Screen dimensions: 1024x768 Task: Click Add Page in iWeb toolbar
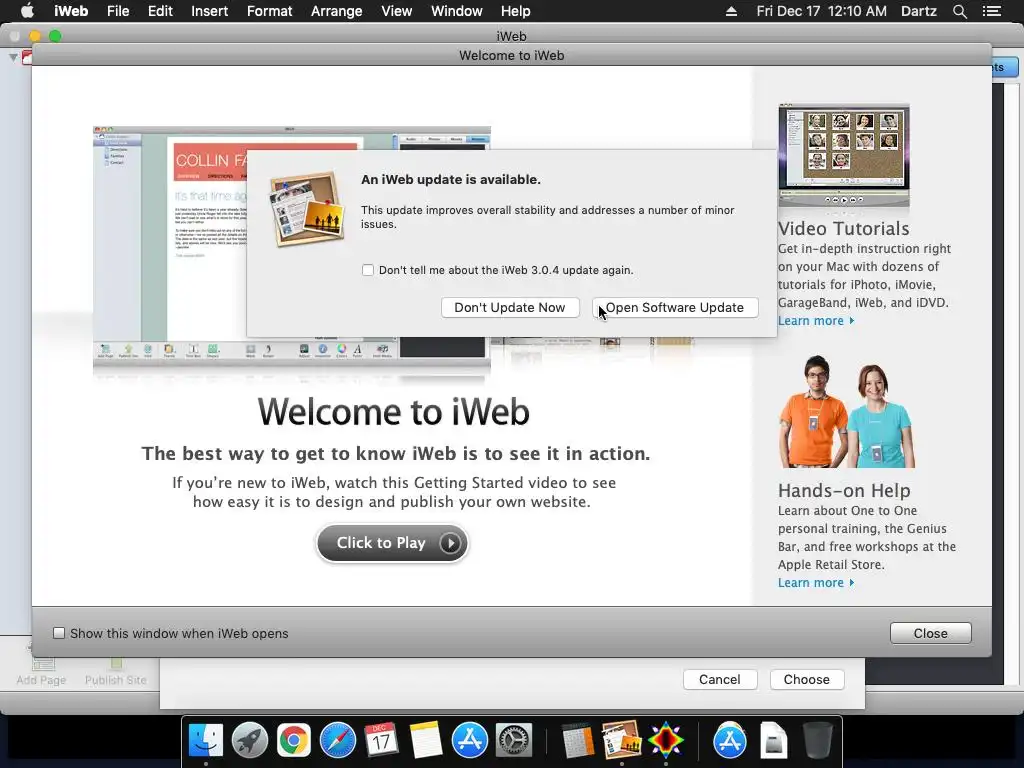point(41,671)
